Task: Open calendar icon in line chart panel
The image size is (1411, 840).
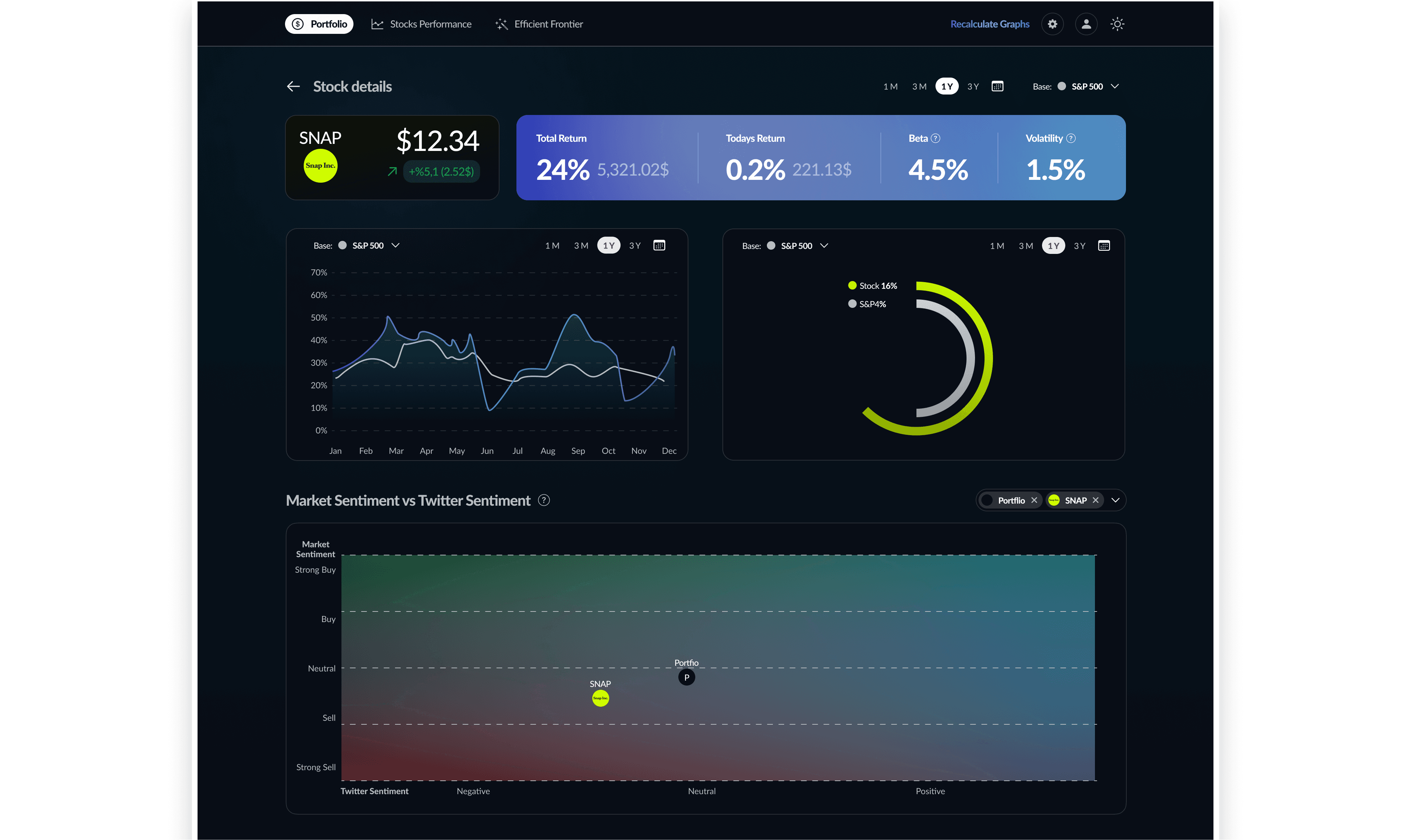Action: click(x=659, y=246)
